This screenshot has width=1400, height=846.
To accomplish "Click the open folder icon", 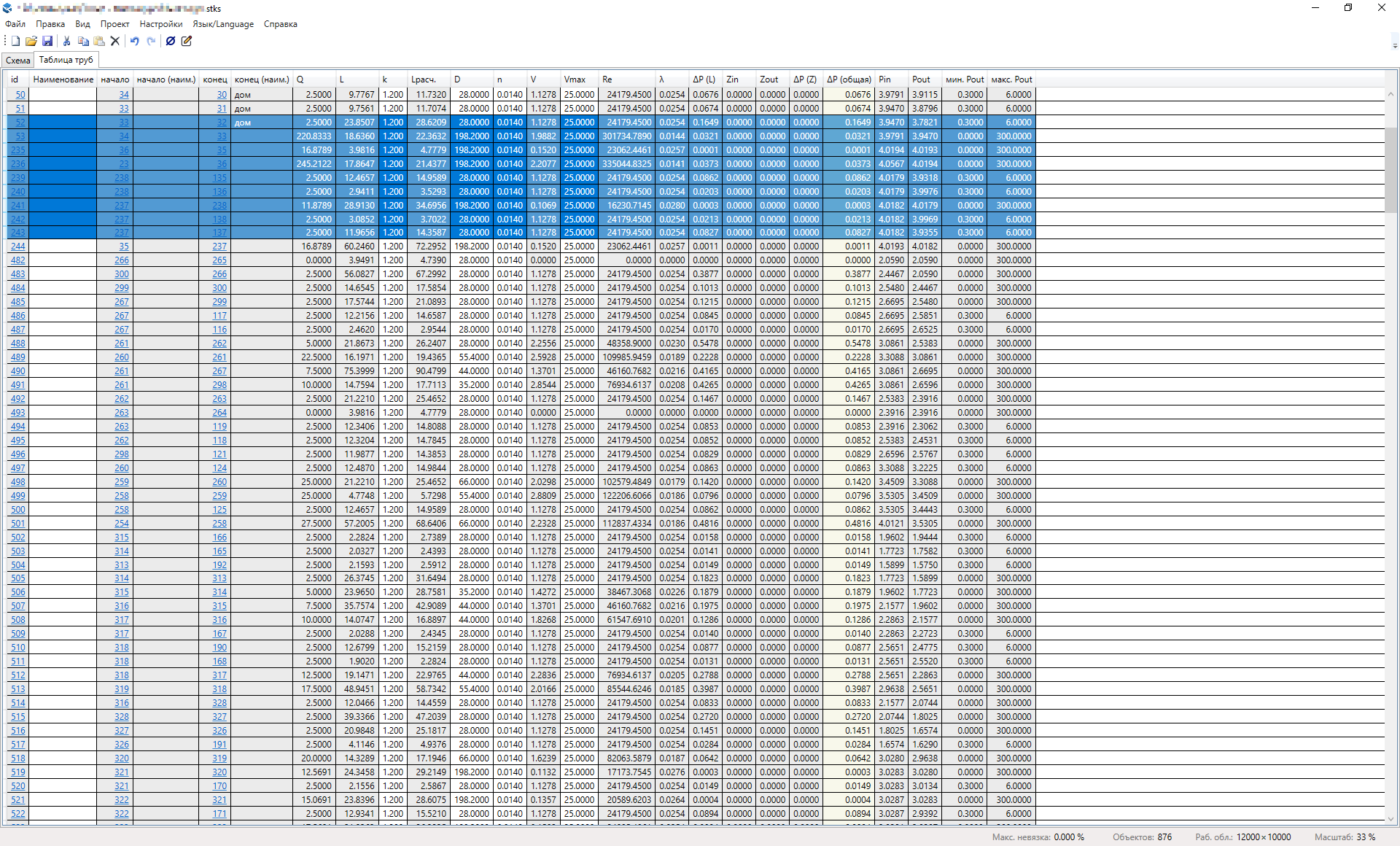I will click(31, 42).
